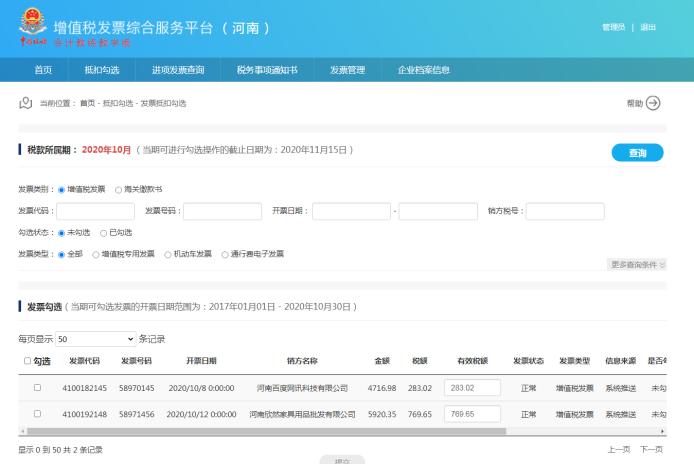The image size is (694, 464).
Task: Edit the 有效税额 field showing 283.02
Action: pos(472,388)
